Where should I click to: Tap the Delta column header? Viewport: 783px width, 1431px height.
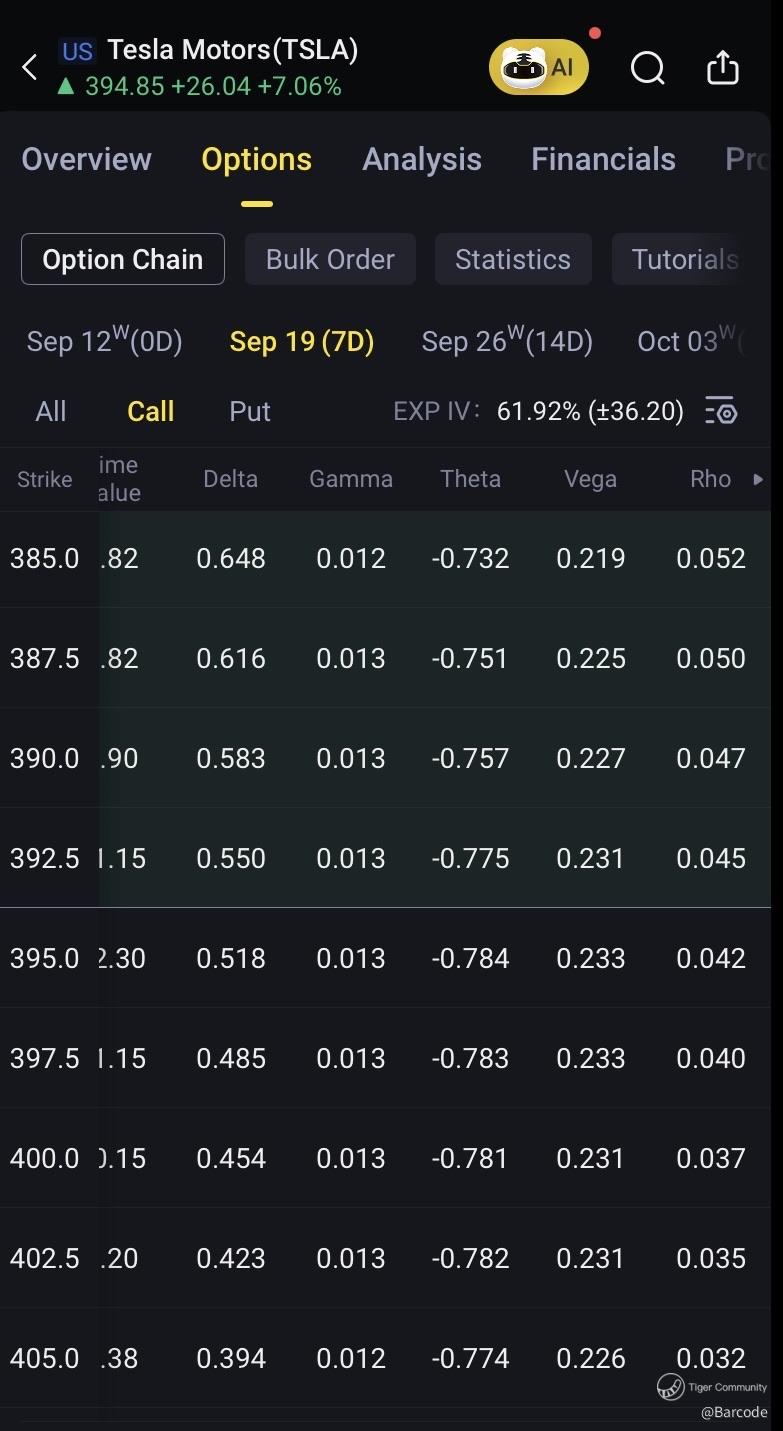(230, 479)
